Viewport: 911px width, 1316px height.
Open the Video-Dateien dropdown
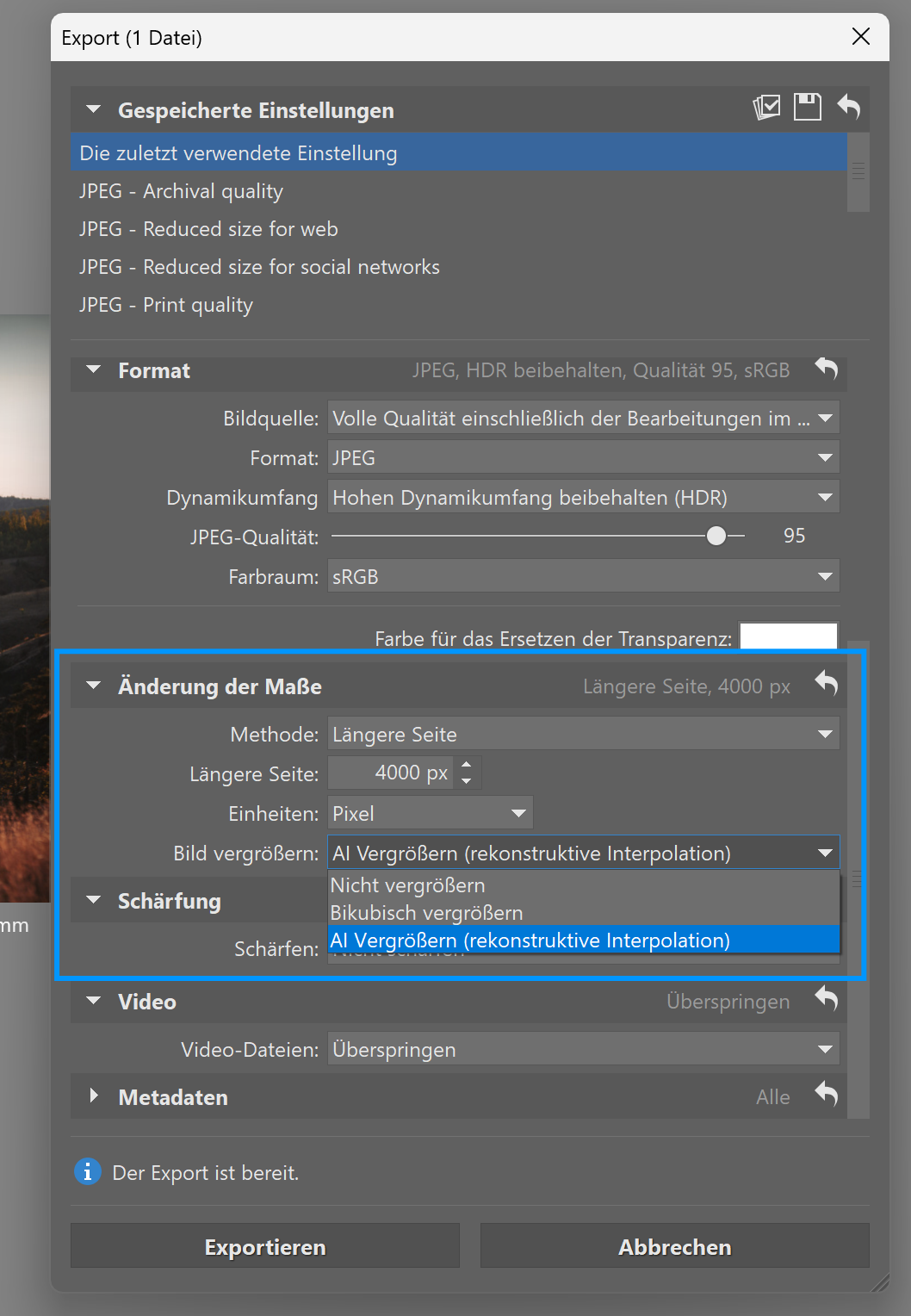(583, 1049)
